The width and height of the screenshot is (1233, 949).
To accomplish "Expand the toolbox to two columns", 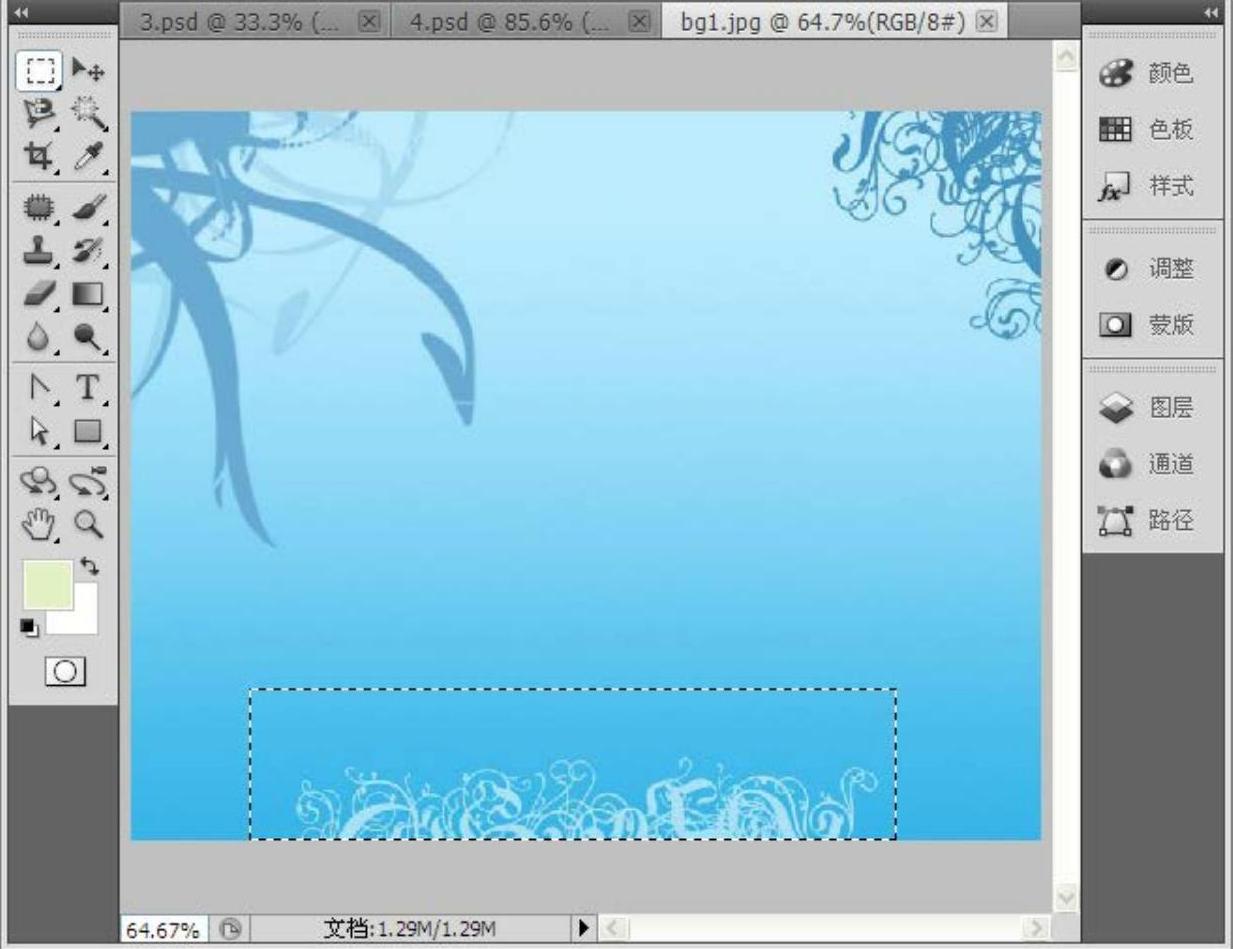I will (x=22, y=12).
